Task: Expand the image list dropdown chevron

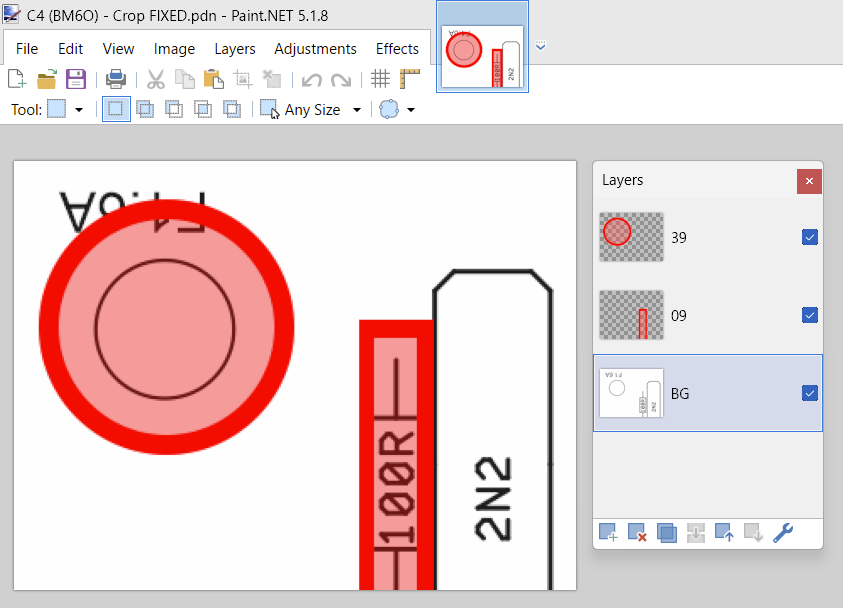Action: [x=540, y=46]
